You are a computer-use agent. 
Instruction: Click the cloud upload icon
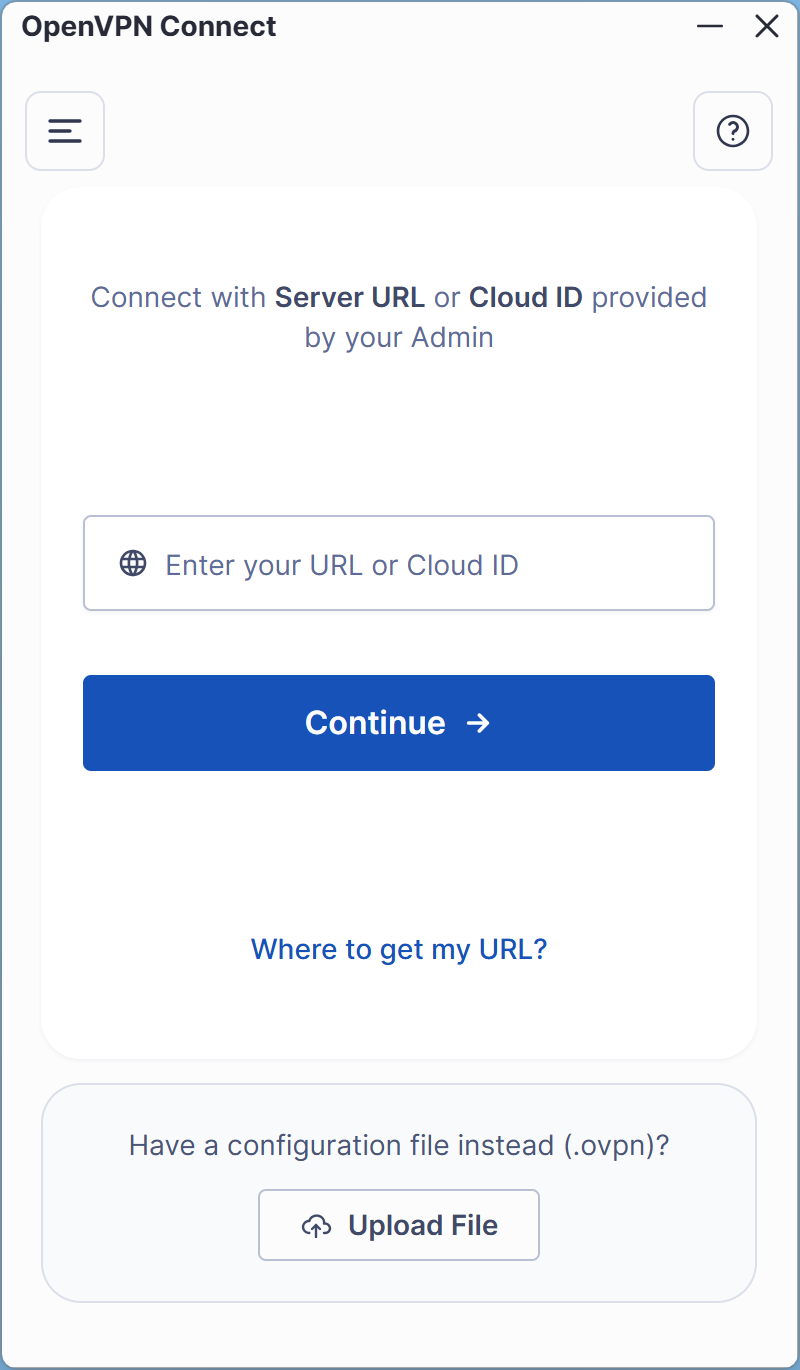click(x=316, y=1226)
